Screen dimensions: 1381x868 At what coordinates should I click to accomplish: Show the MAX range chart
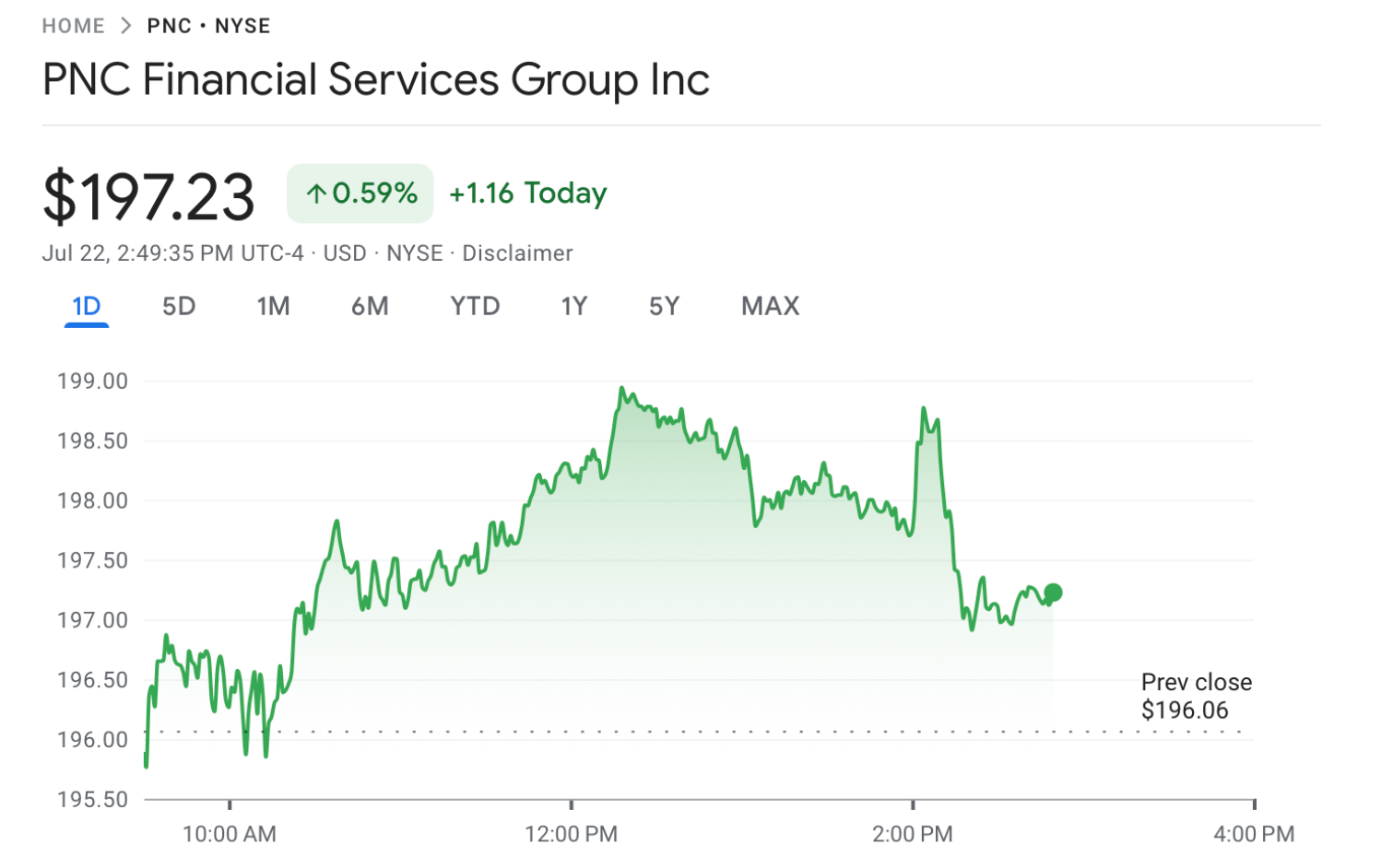tap(770, 307)
